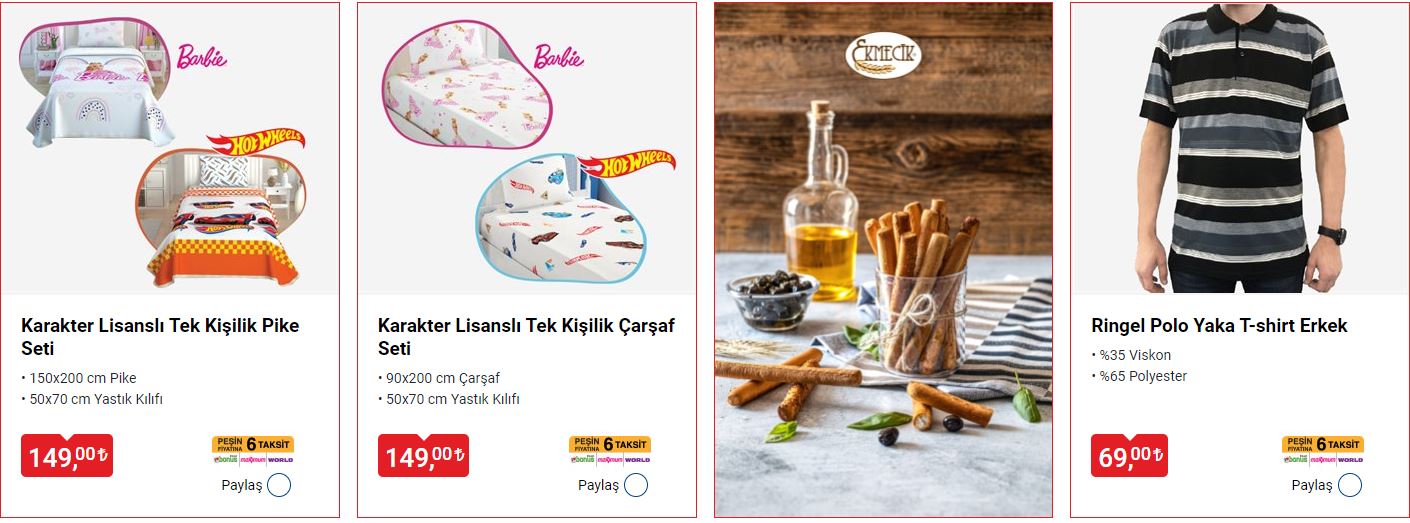Viewport: 1410px width, 523px height.
Task: Click the 149,00 price tag on pike set
Action: coord(67,456)
